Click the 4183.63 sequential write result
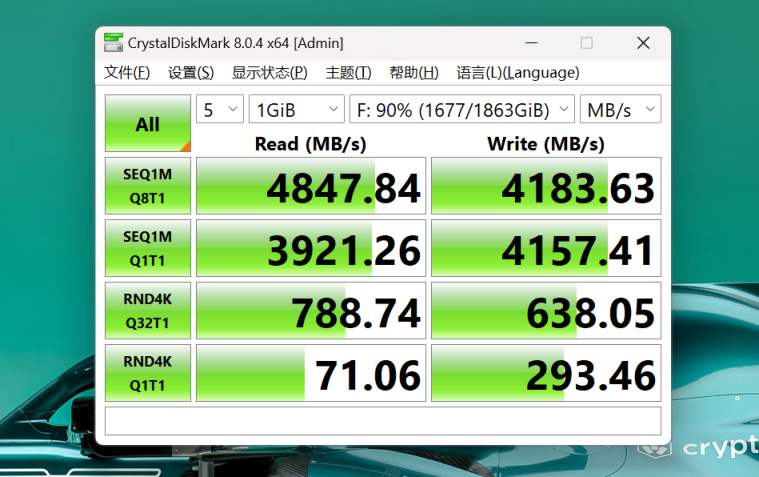 tap(546, 186)
